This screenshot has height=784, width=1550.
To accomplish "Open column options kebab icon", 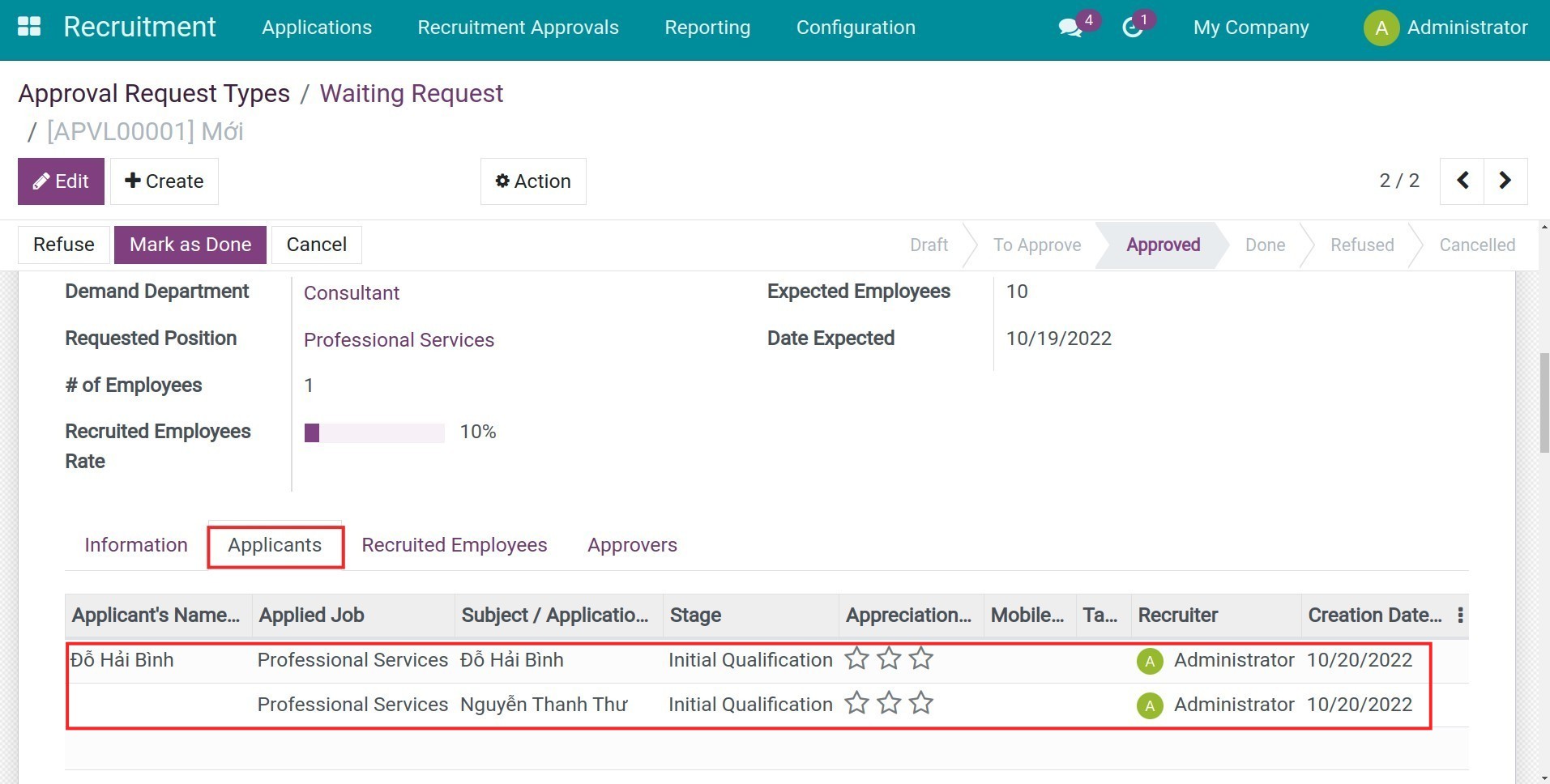I will [1460, 616].
